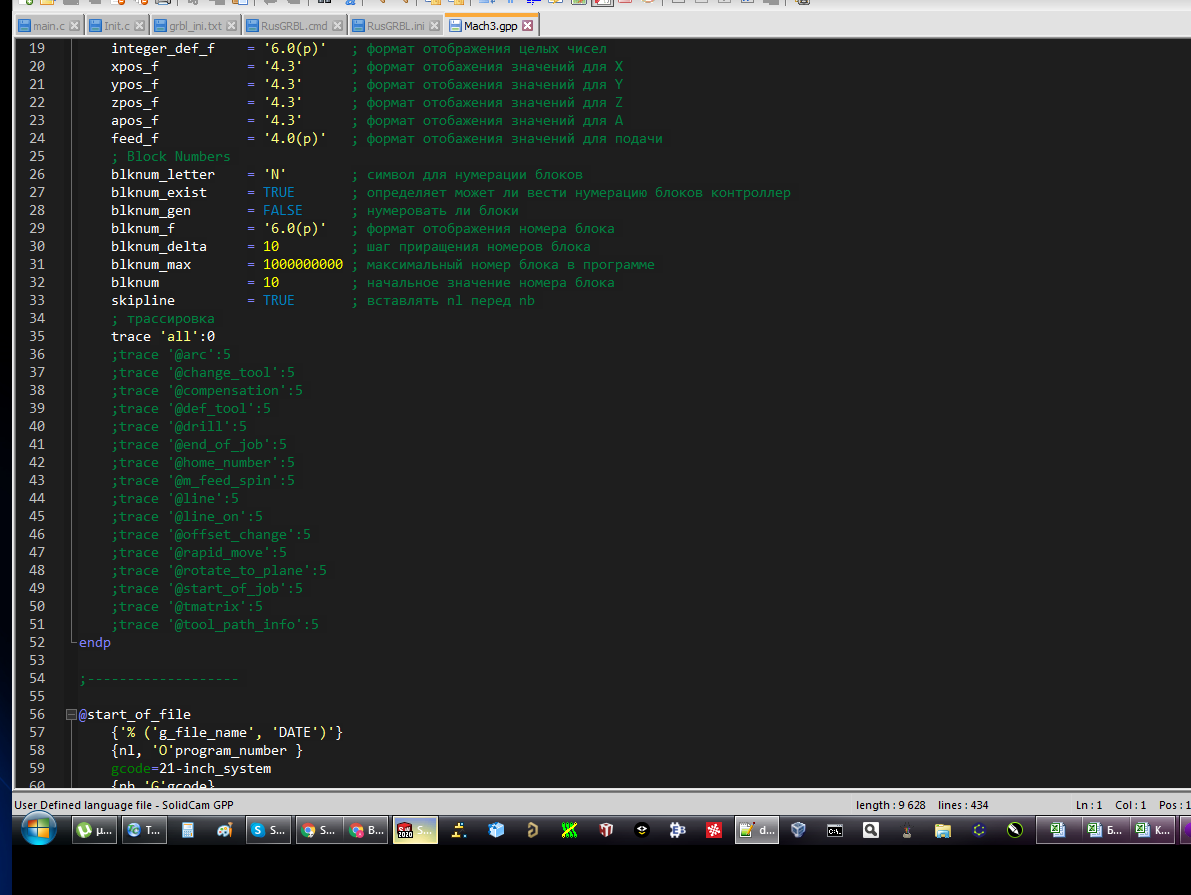Place cursor in the trace 'all':0 line
The width and height of the screenshot is (1191, 895).
(x=163, y=337)
